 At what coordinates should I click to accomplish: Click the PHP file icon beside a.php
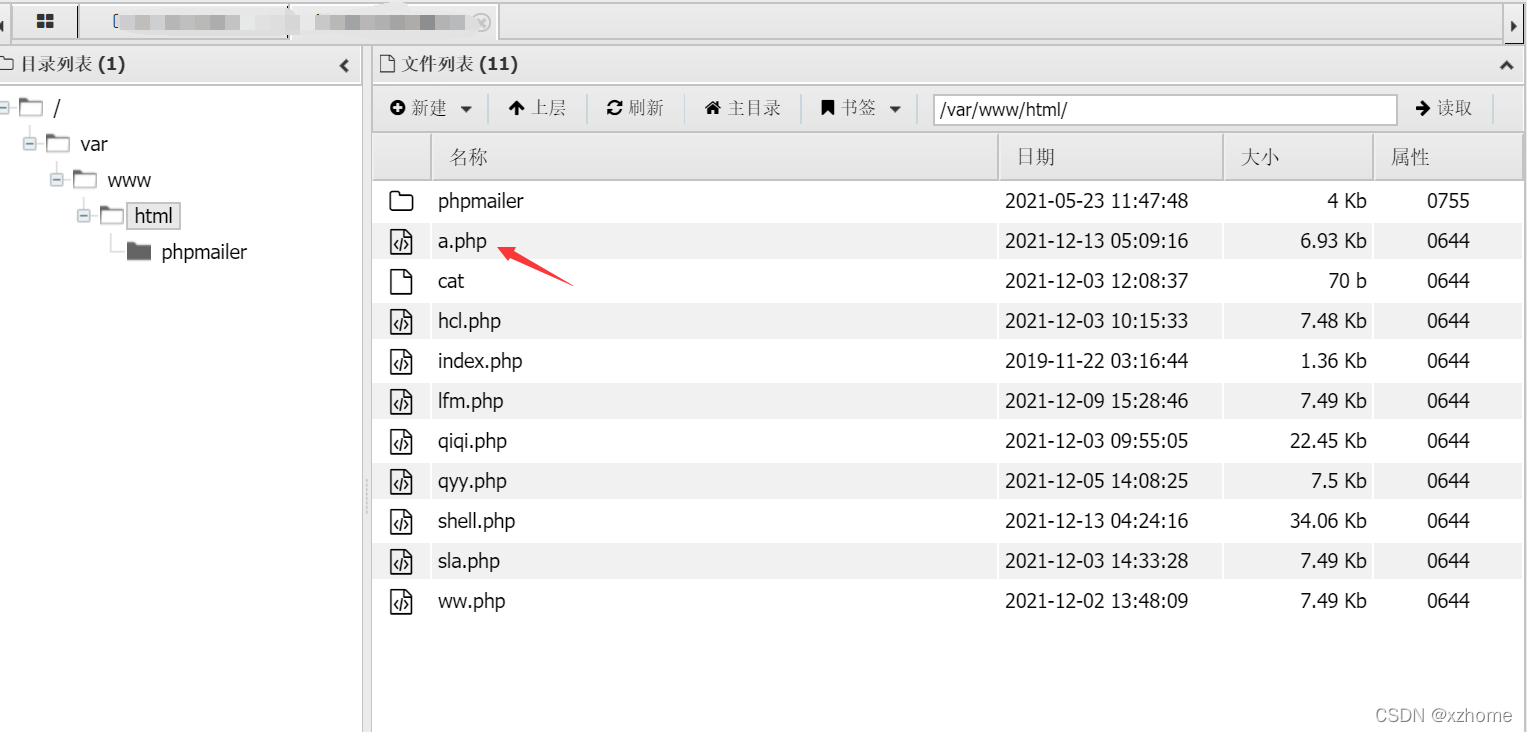click(401, 240)
